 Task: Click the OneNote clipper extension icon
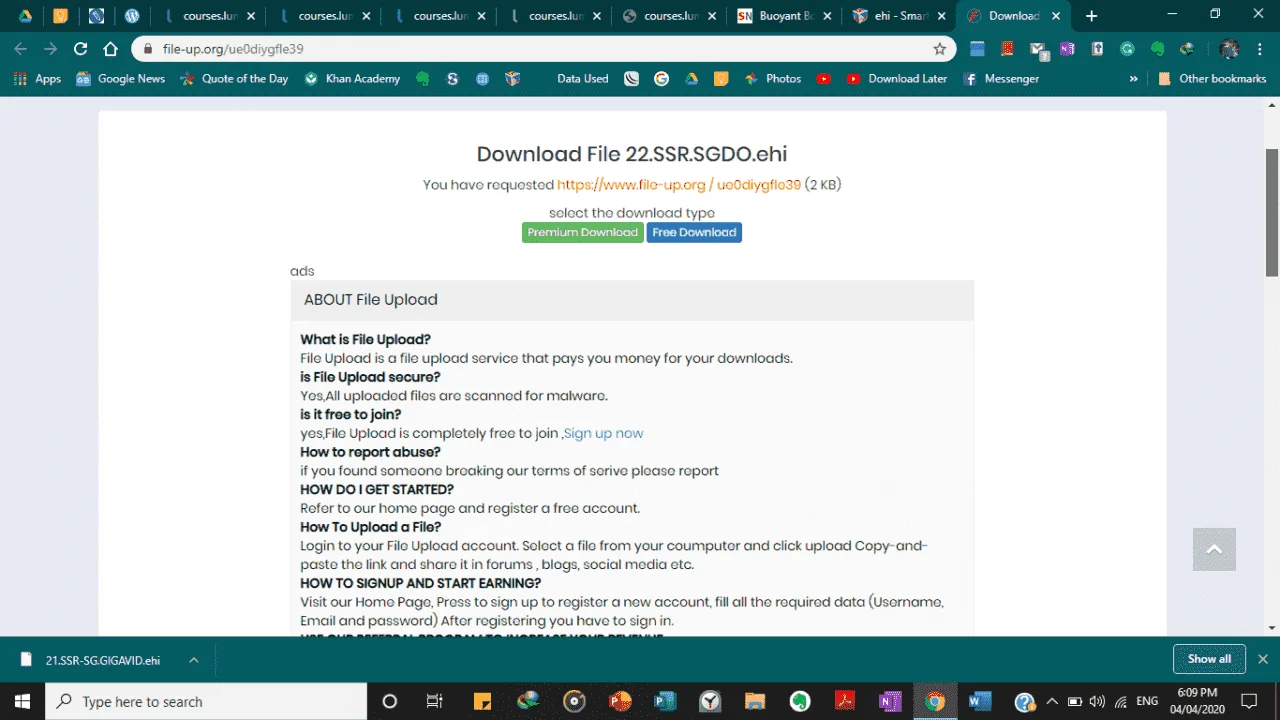[x=1067, y=49]
